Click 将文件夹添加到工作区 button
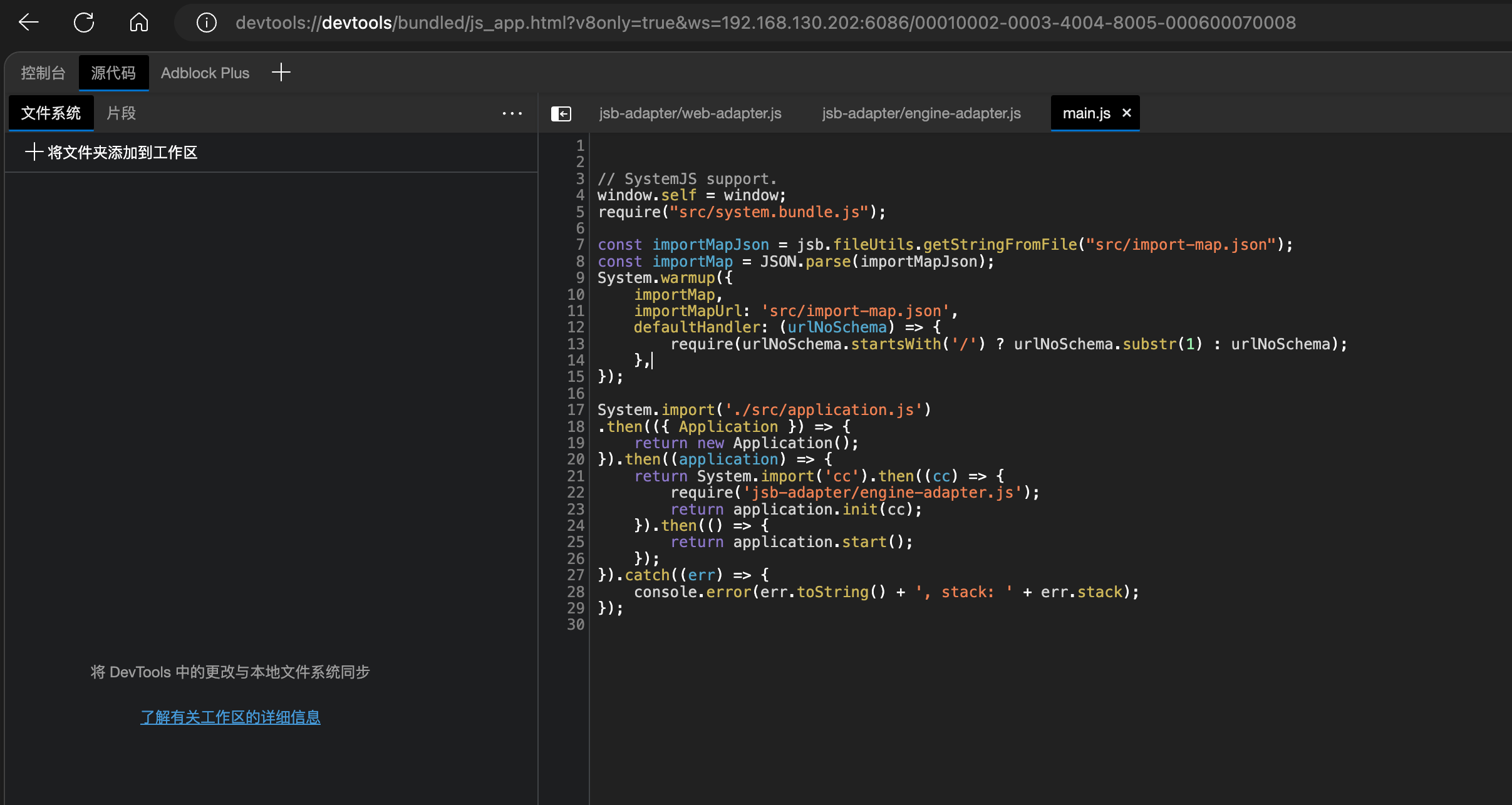Viewport: 1512px width, 805px height. (x=122, y=153)
